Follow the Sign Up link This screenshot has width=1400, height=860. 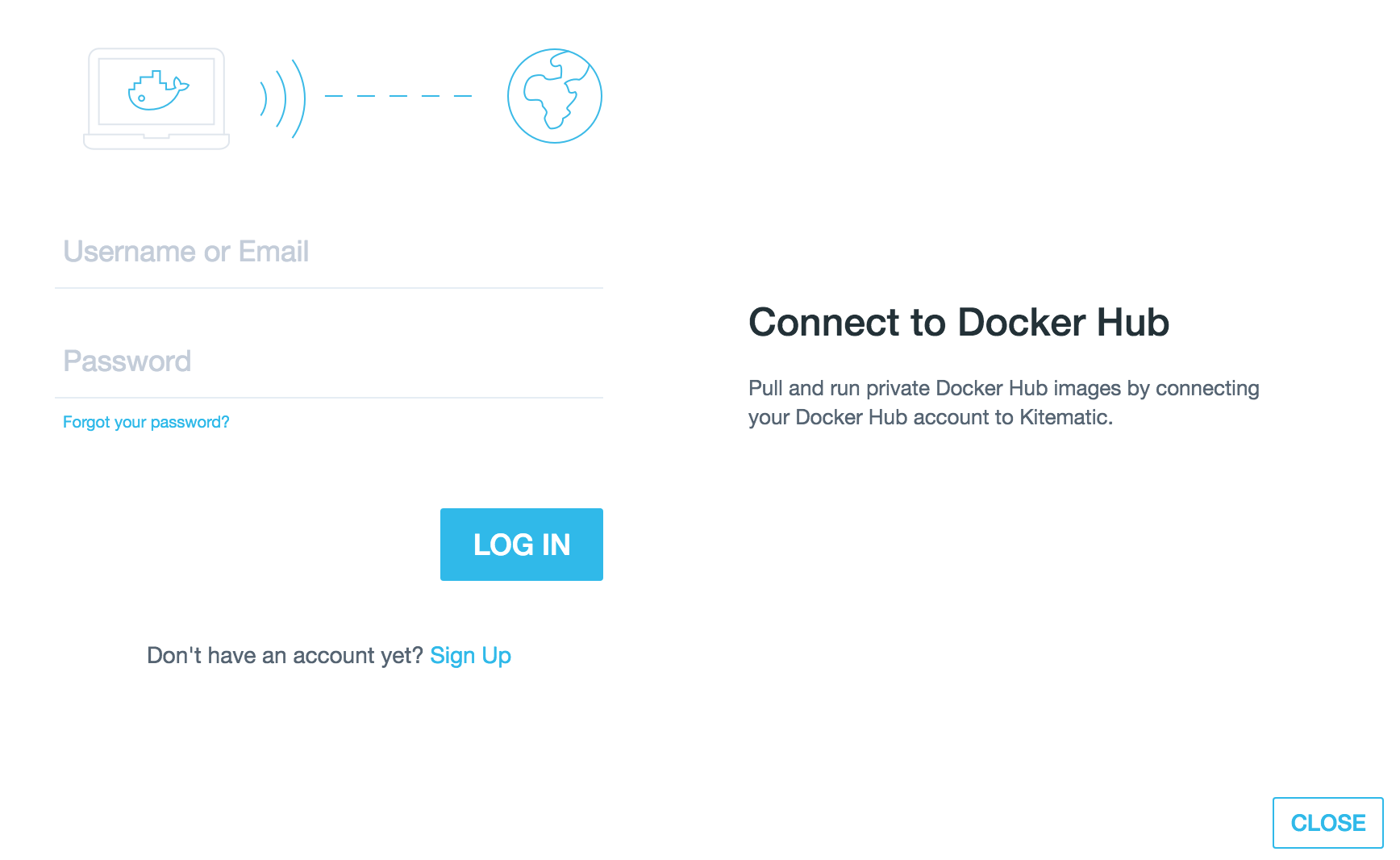471,656
